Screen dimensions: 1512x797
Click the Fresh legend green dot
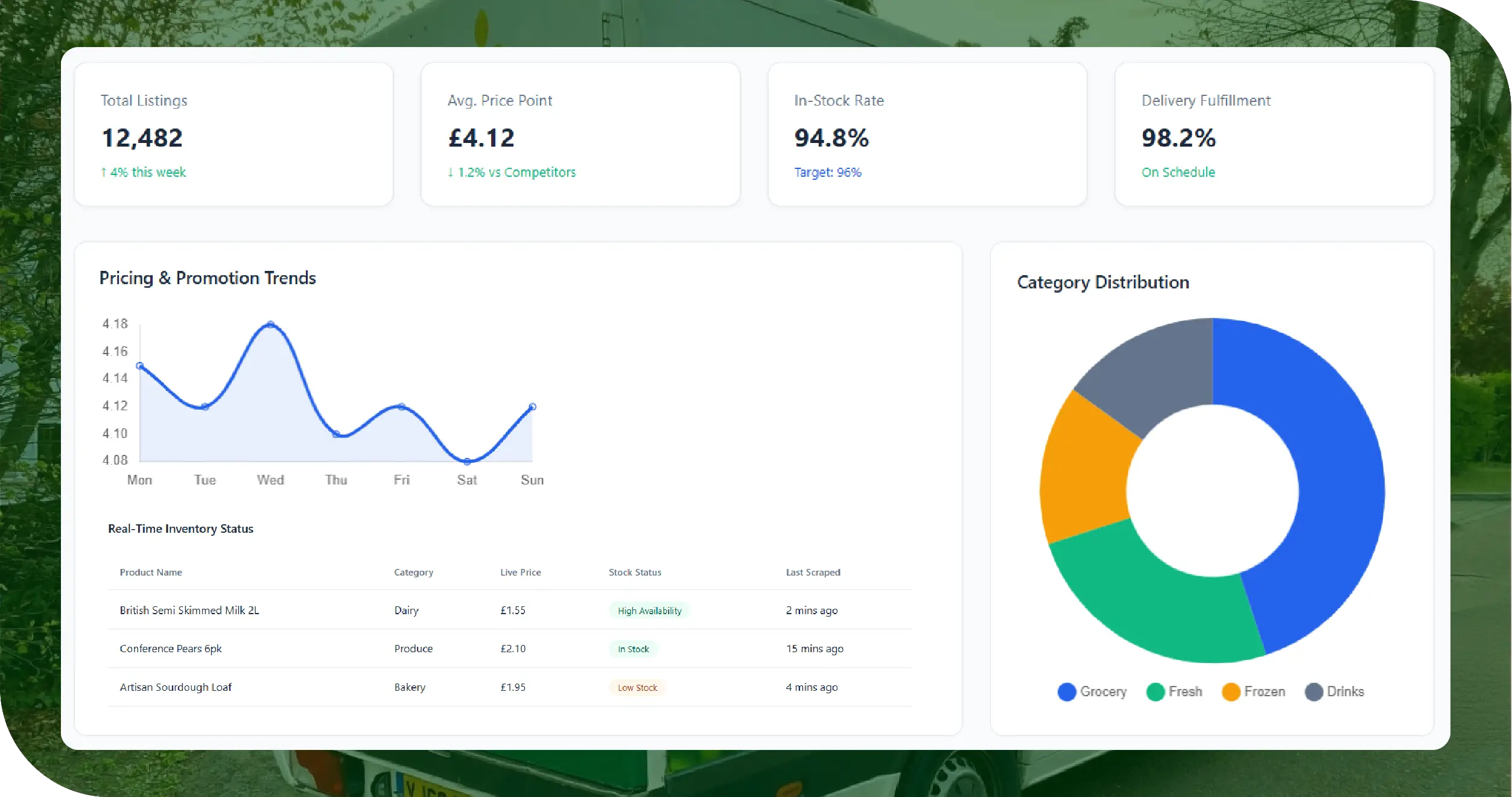[x=1155, y=691]
